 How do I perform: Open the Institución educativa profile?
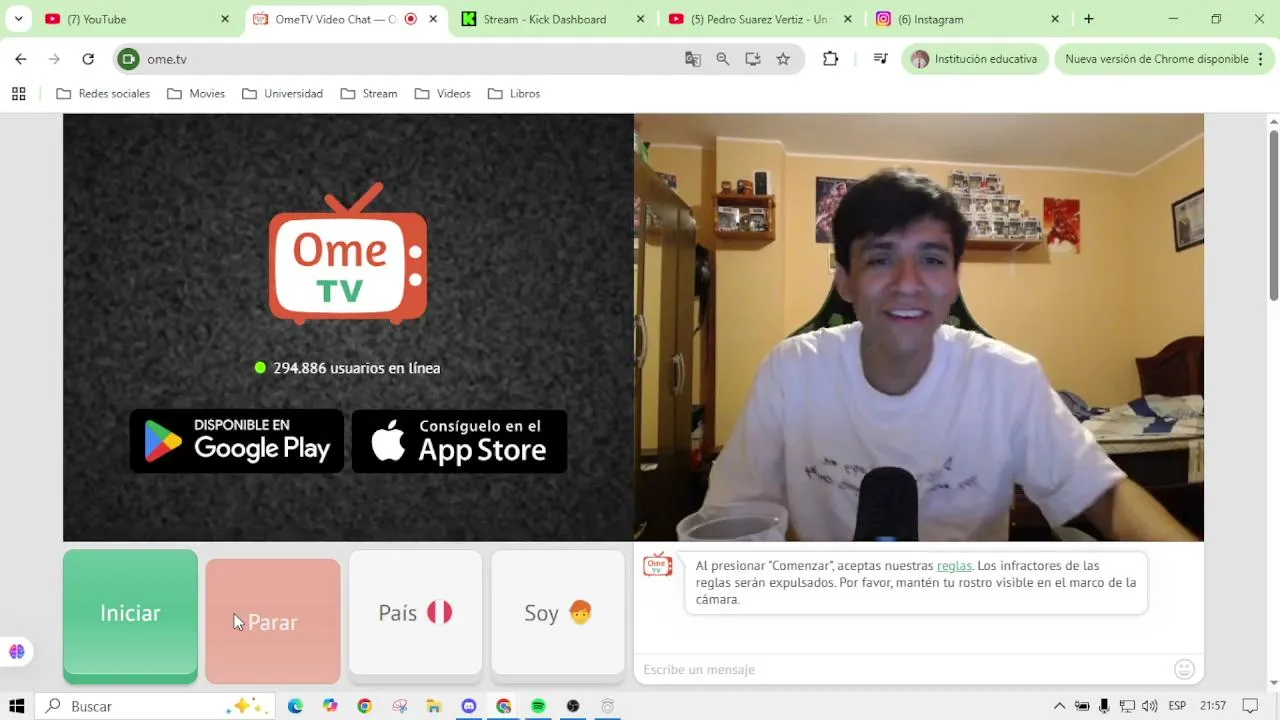point(975,59)
